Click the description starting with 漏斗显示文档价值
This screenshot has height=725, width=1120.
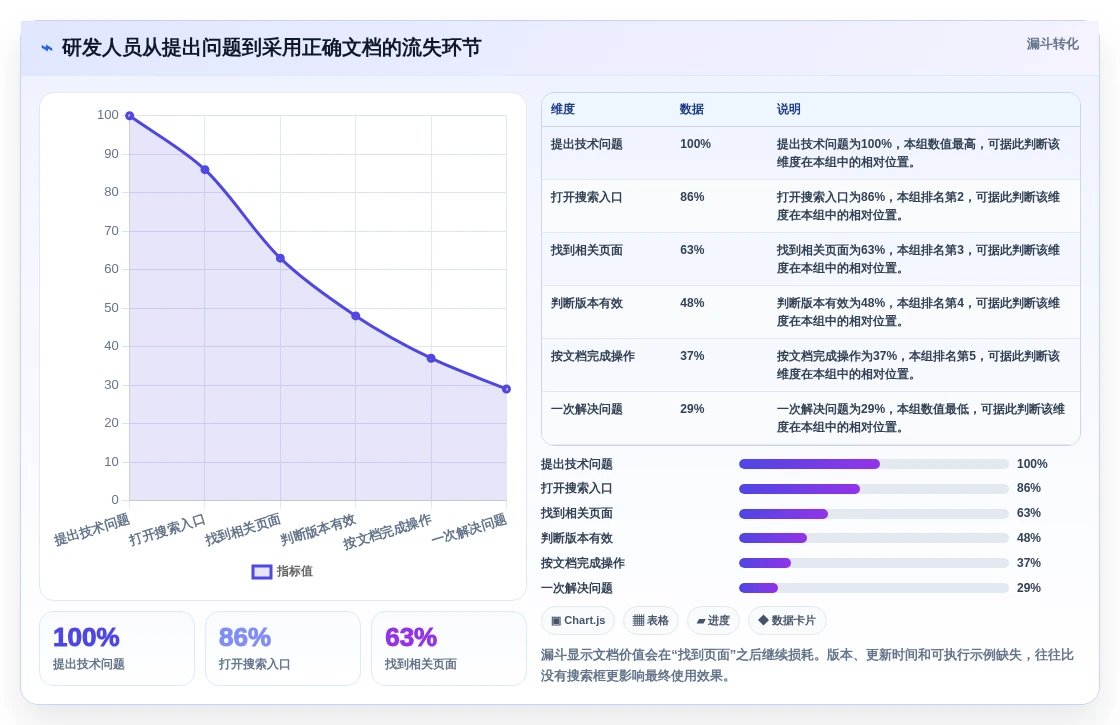coord(807,665)
